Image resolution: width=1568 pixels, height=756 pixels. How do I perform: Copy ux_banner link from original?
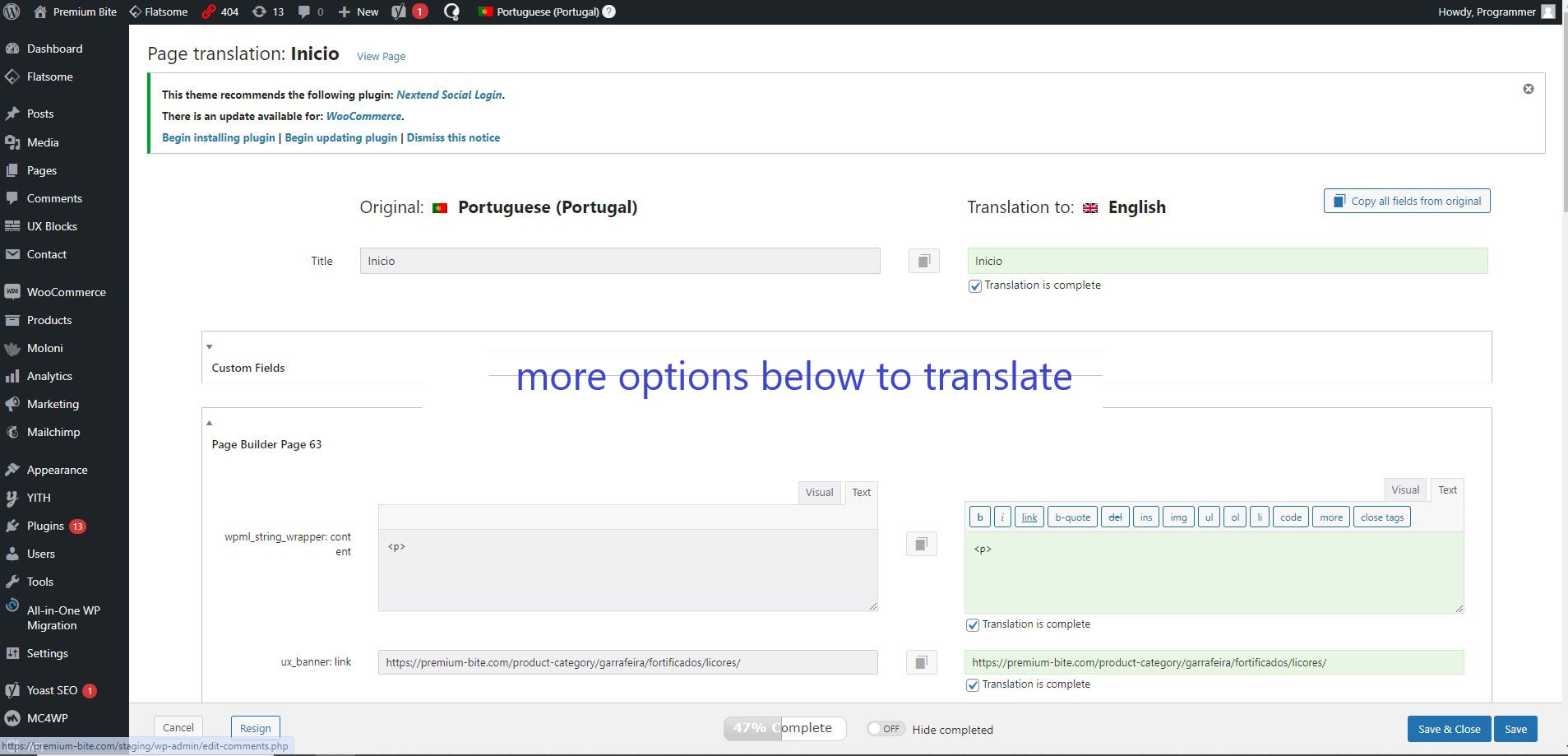click(x=921, y=662)
